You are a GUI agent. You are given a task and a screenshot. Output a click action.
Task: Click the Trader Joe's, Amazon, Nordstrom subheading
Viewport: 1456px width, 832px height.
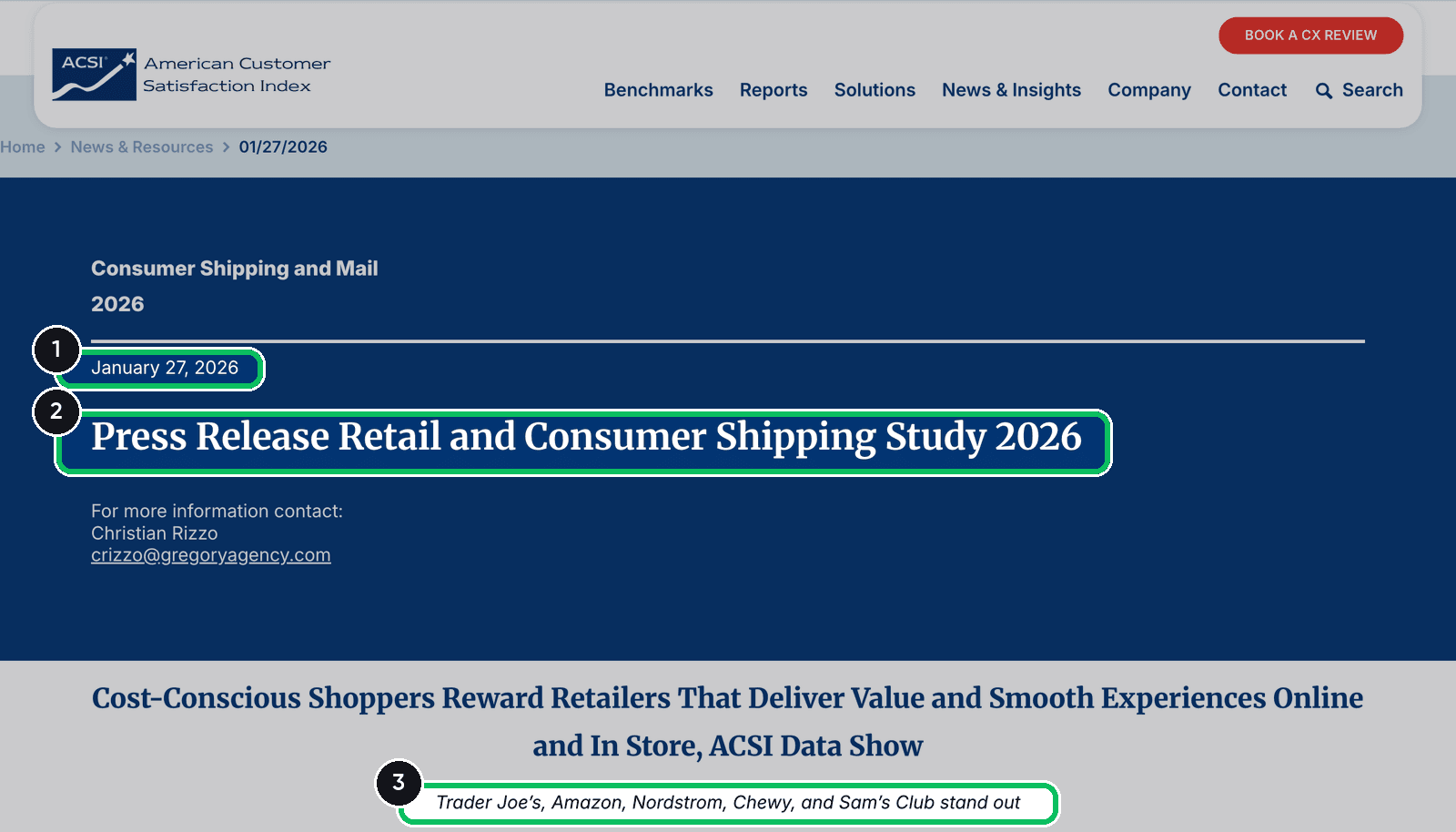728,803
